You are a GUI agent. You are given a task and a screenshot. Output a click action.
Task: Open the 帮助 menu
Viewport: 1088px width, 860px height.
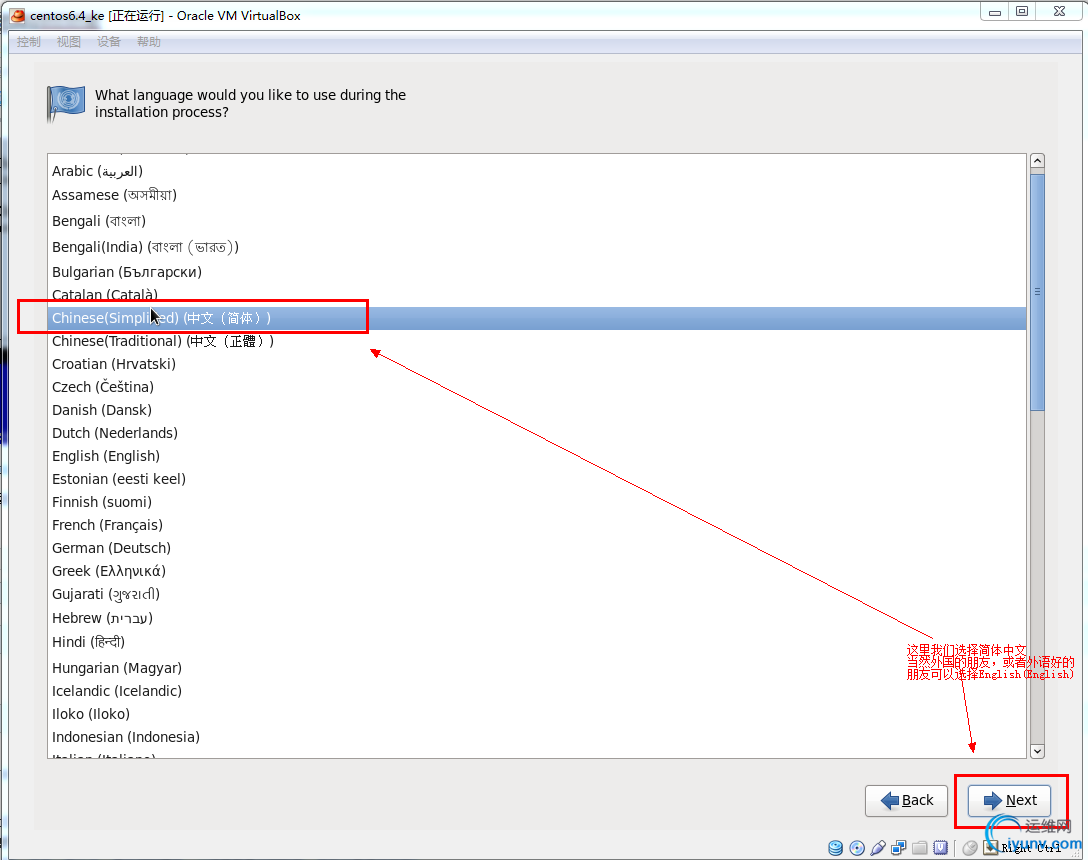coord(149,42)
